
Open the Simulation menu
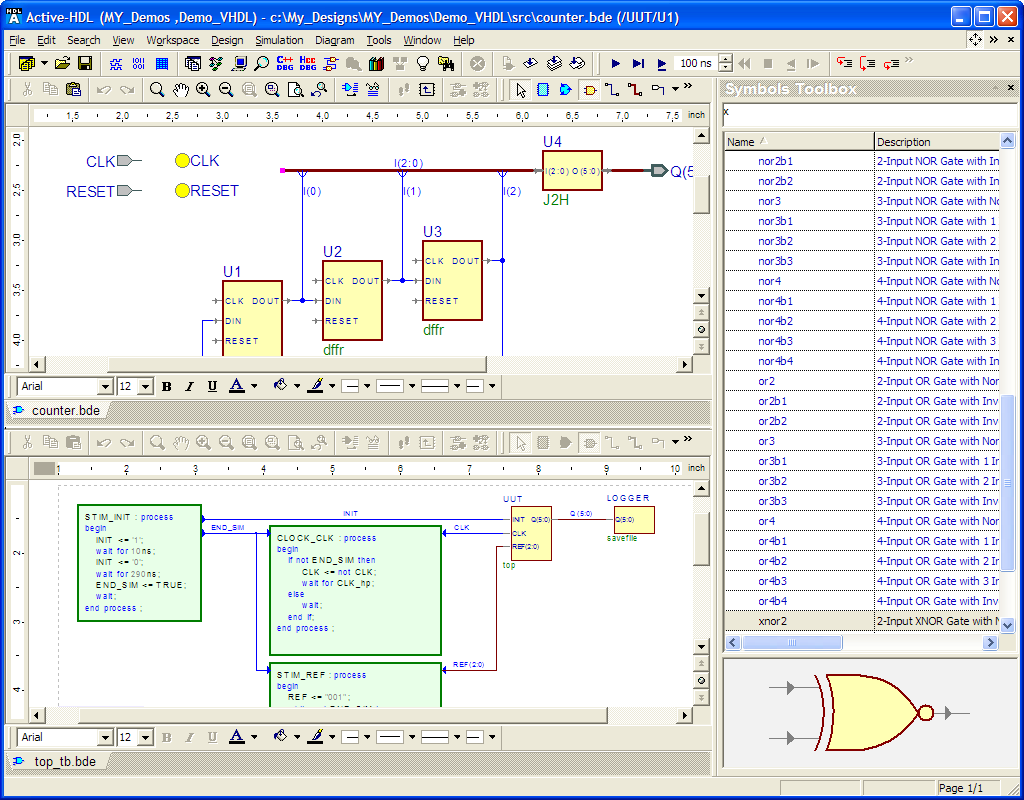(279, 40)
